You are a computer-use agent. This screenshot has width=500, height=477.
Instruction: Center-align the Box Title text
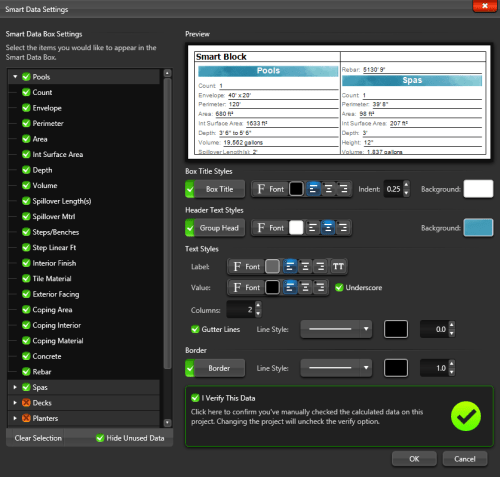(328, 189)
